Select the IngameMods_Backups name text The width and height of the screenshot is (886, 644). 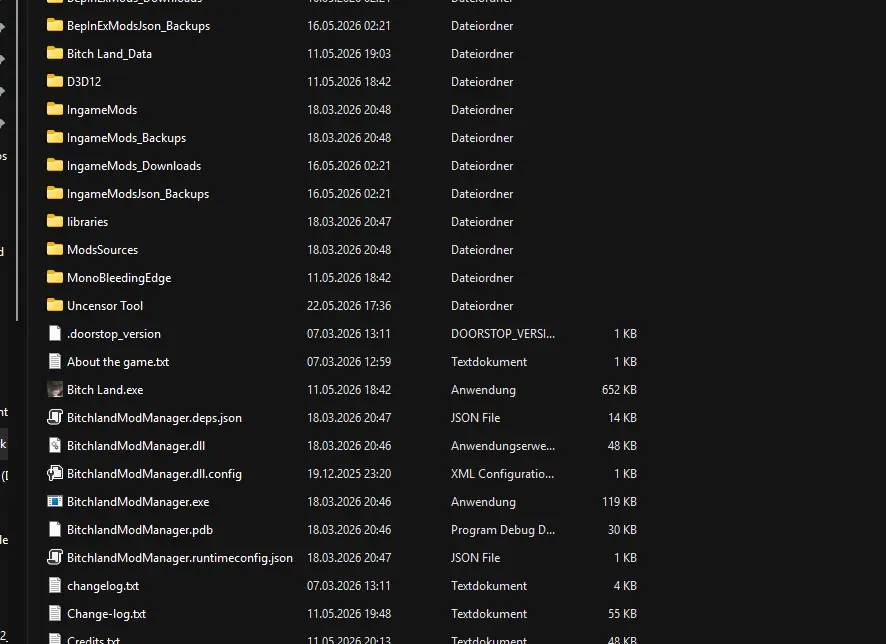tap(126, 138)
